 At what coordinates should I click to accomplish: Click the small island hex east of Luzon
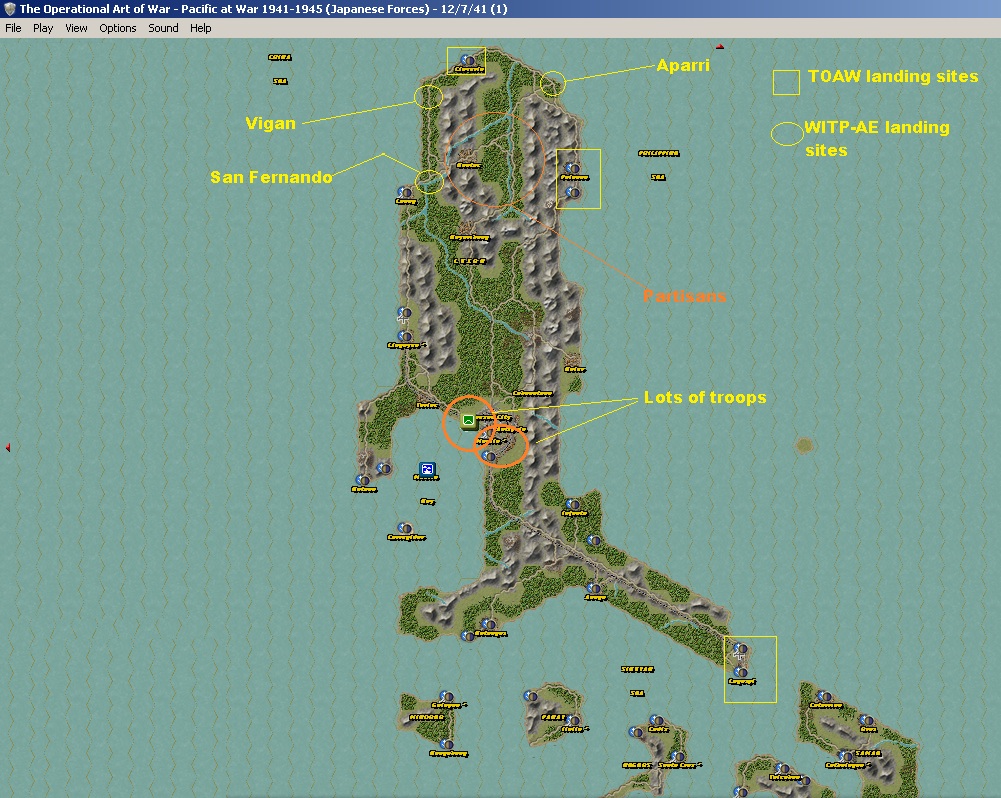pos(804,445)
